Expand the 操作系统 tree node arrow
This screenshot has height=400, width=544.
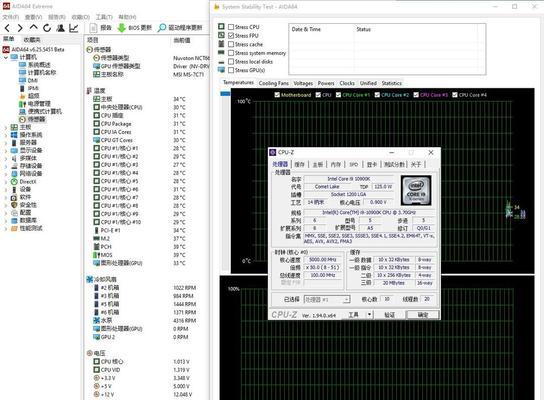point(6,135)
